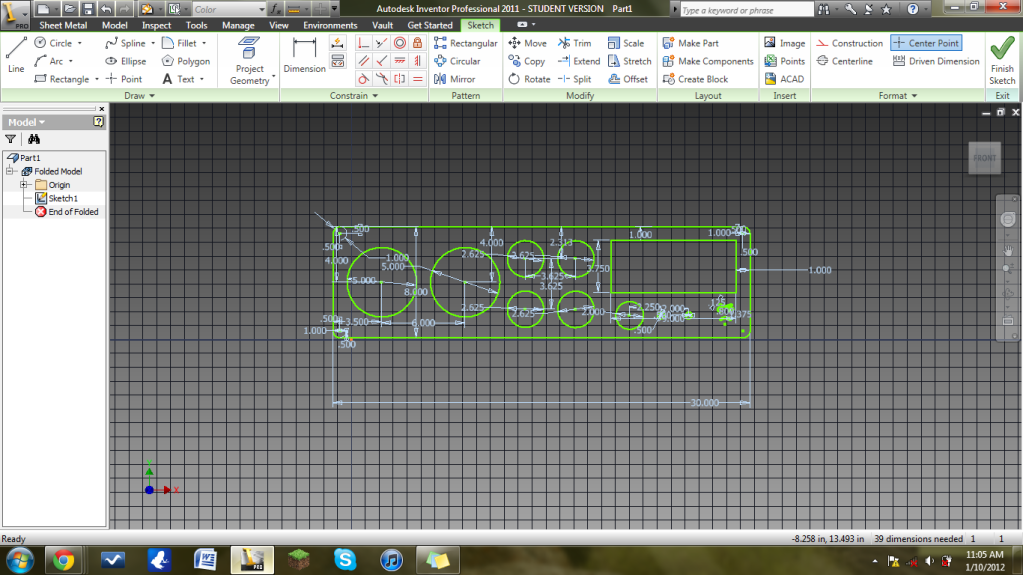Image resolution: width=1023 pixels, height=575 pixels.
Task: Apply the Tangent constraint
Action: coord(363,79)
